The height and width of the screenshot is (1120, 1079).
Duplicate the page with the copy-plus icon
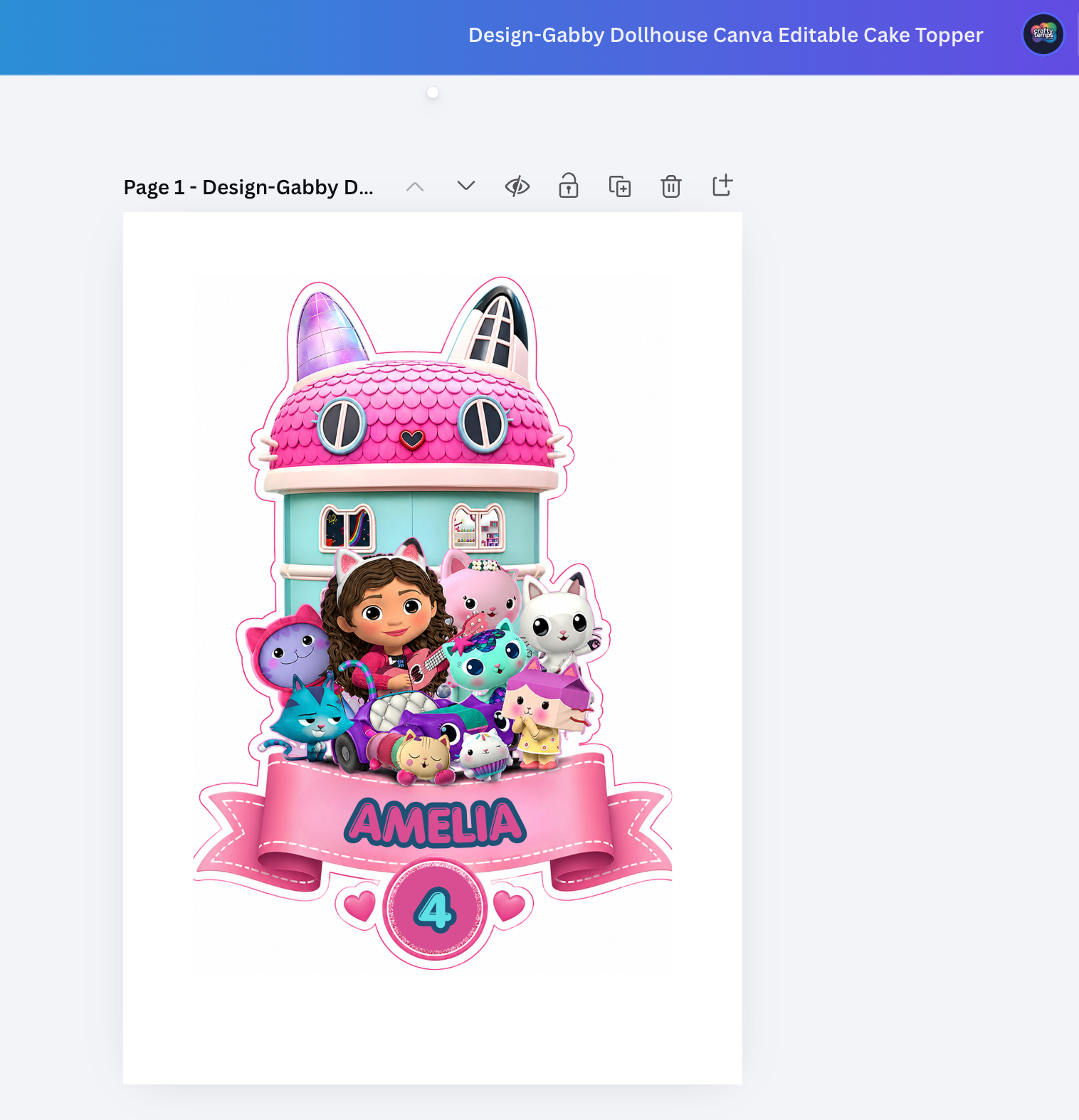pyautogui.click(x=620, y=186)
